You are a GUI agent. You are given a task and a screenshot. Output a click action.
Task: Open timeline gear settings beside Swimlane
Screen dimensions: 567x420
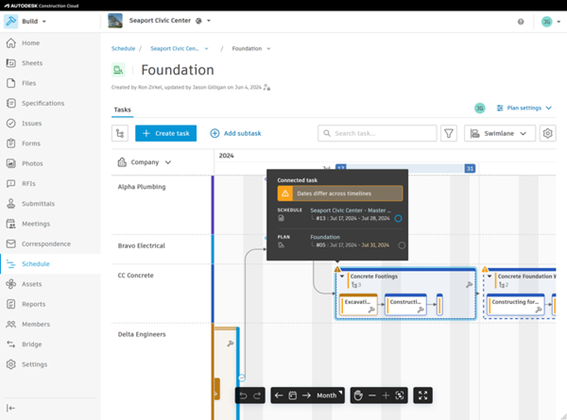[x=547, y=133]
